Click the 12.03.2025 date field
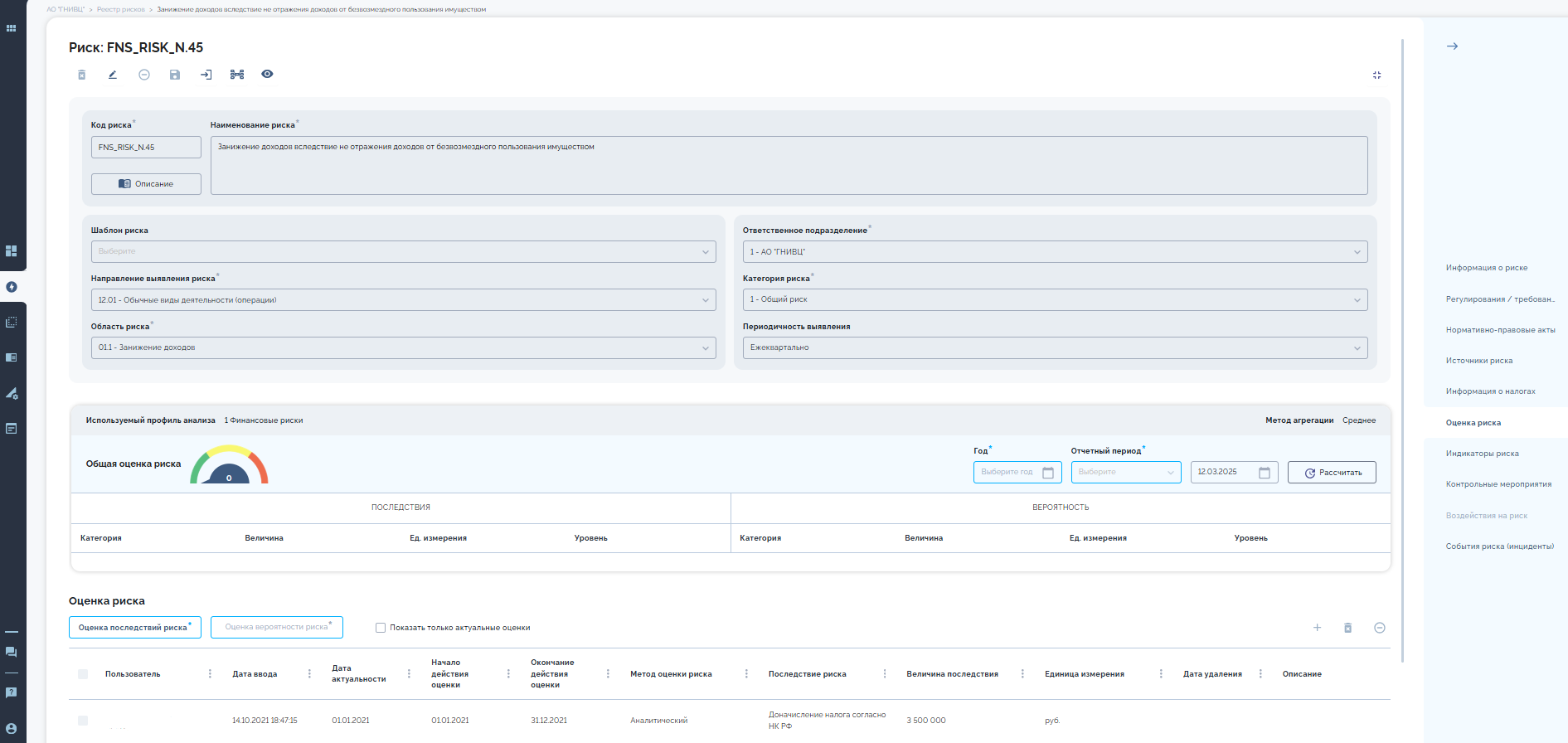 (x=1234, y=473)
